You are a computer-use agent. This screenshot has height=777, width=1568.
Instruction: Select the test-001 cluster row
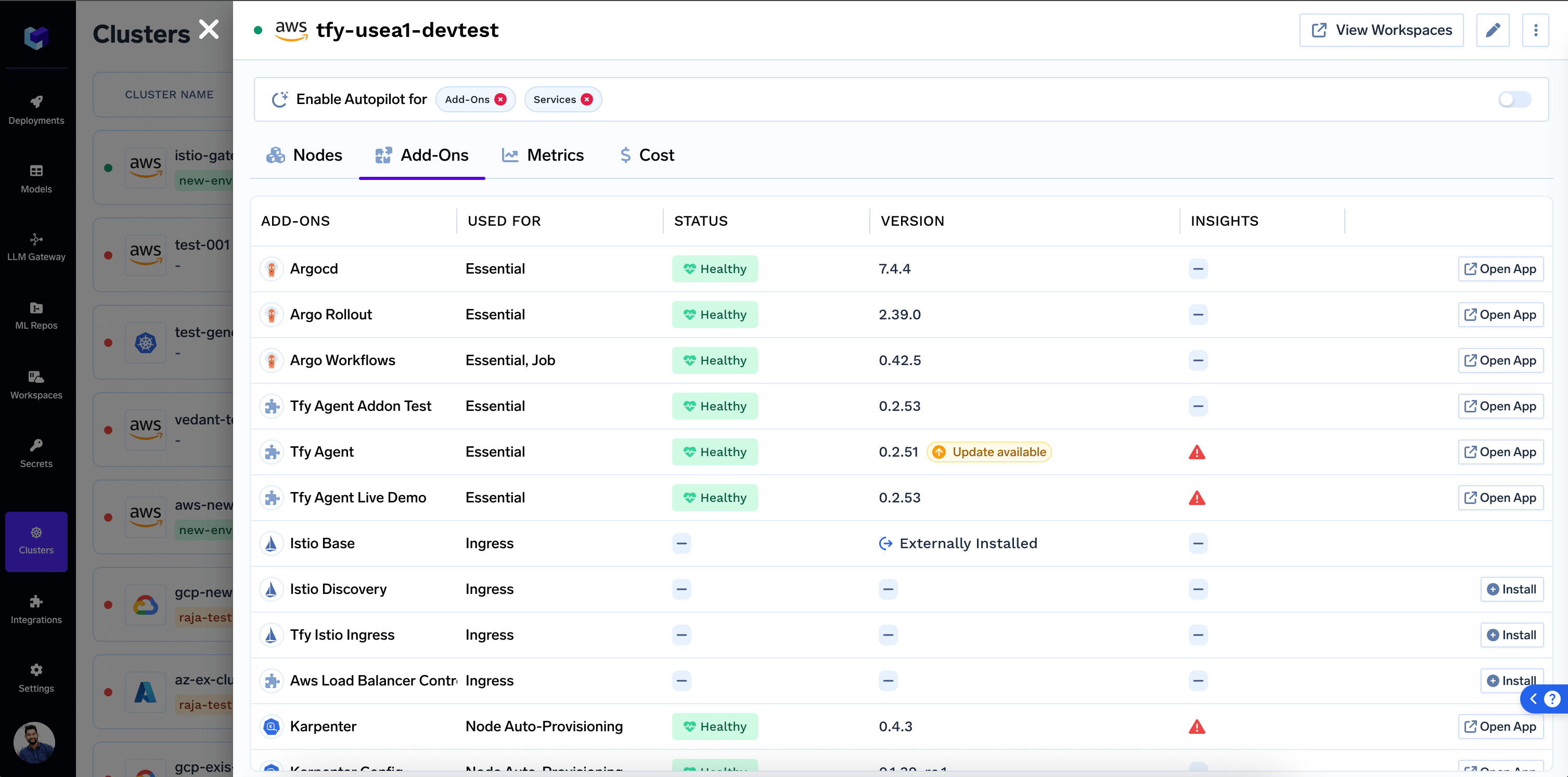[163, 255]
